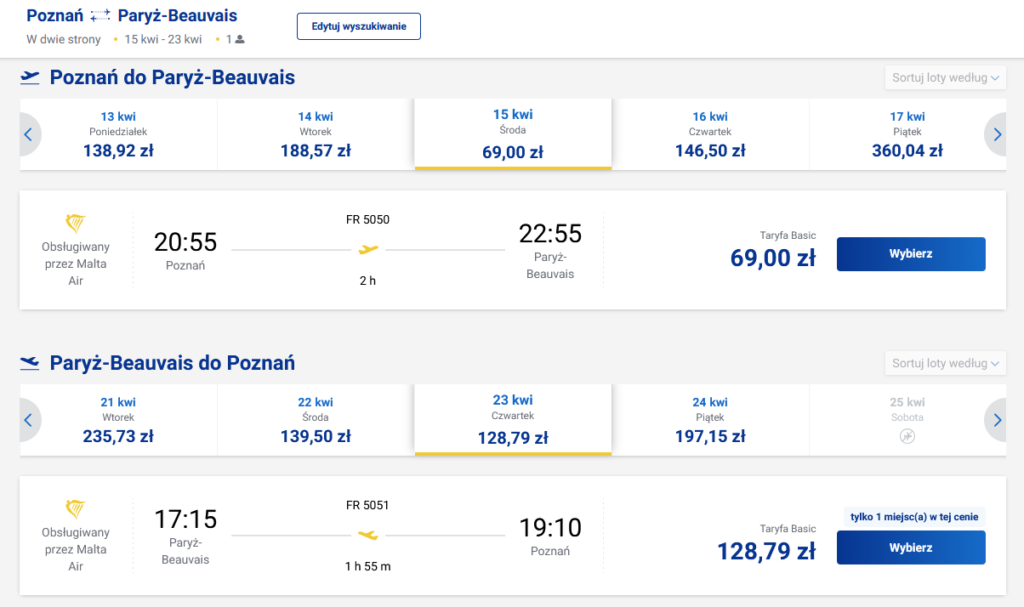The image size is (1024, 607).
Task: Show later outbound dates with right arrow
Action: pyautogui.click(x=996, y=134)
